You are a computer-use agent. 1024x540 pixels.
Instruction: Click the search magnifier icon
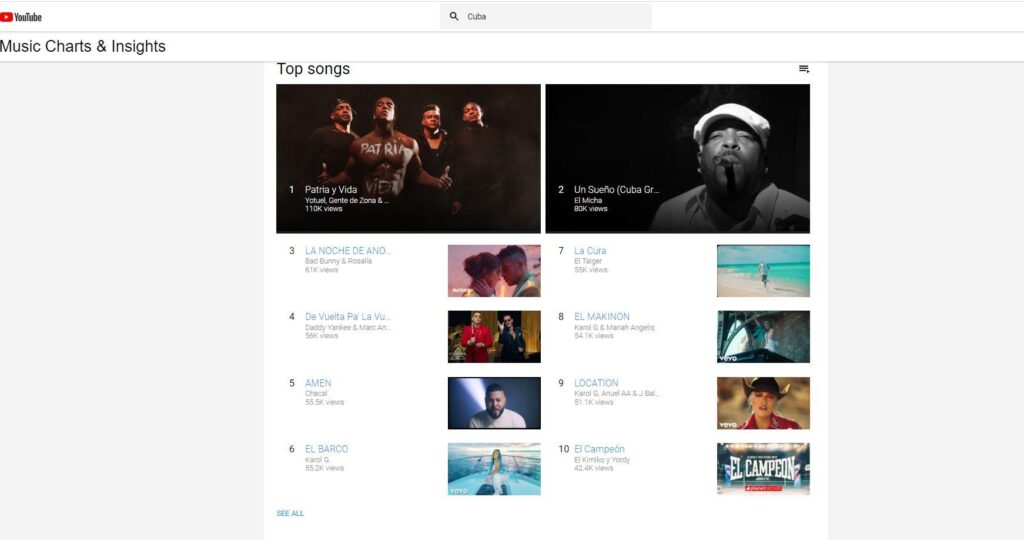click(454, 16)
